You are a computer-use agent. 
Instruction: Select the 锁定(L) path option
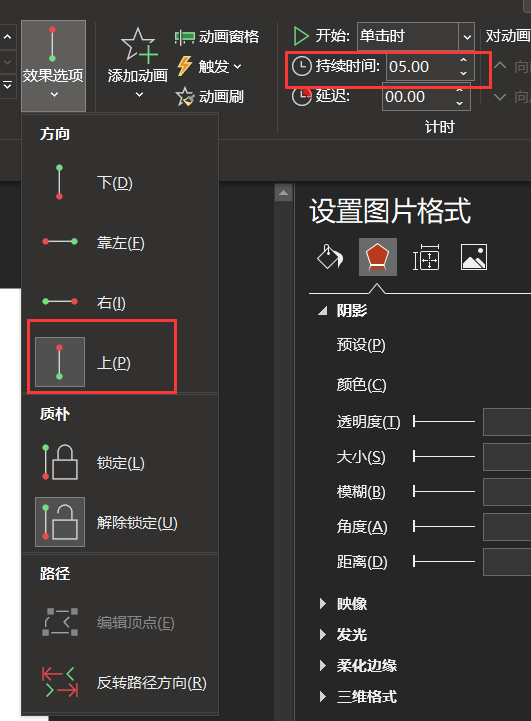(120, 463)
